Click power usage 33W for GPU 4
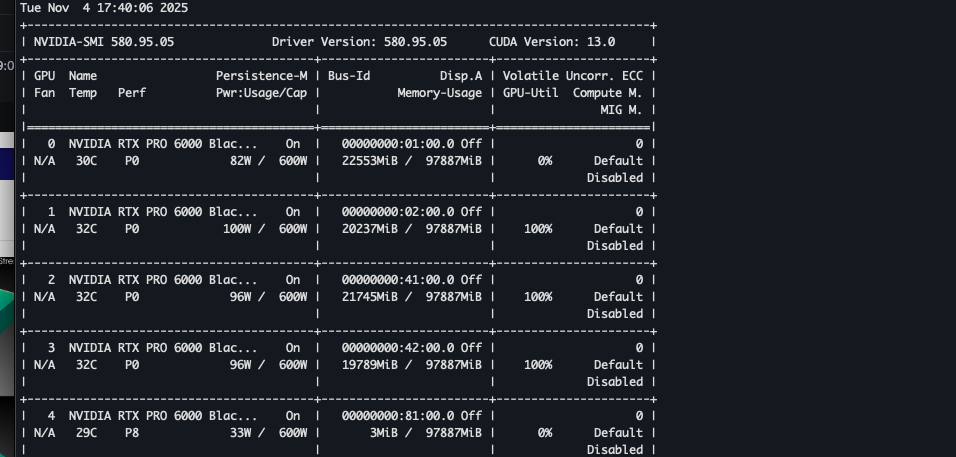 (240, 433)
